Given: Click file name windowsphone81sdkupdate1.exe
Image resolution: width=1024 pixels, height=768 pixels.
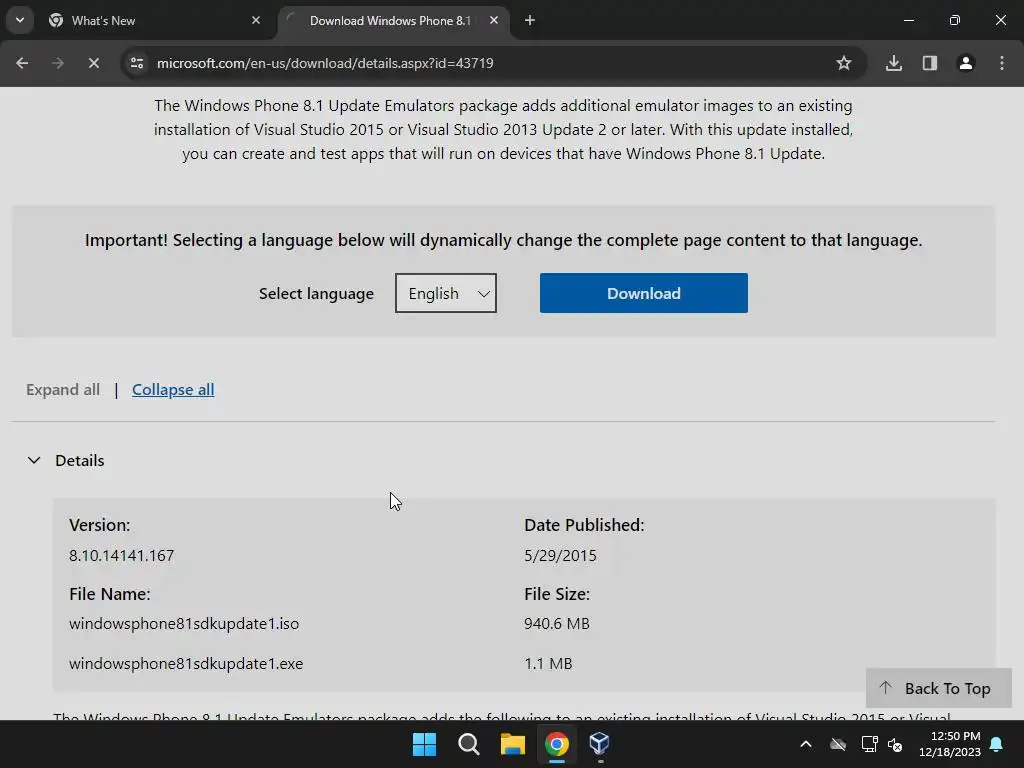Looking at the screenshot, I should click(186, 664).
